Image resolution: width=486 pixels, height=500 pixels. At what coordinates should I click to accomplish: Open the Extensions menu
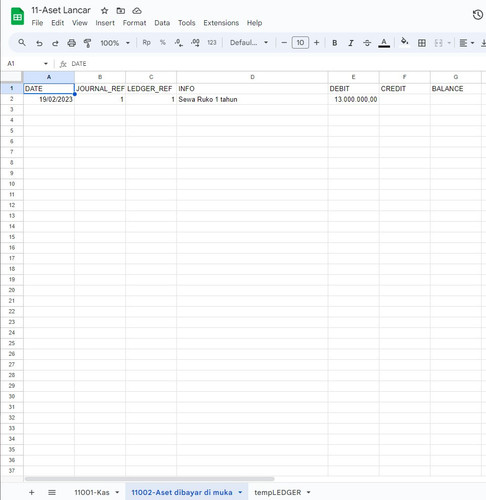(x=221, y=23)
